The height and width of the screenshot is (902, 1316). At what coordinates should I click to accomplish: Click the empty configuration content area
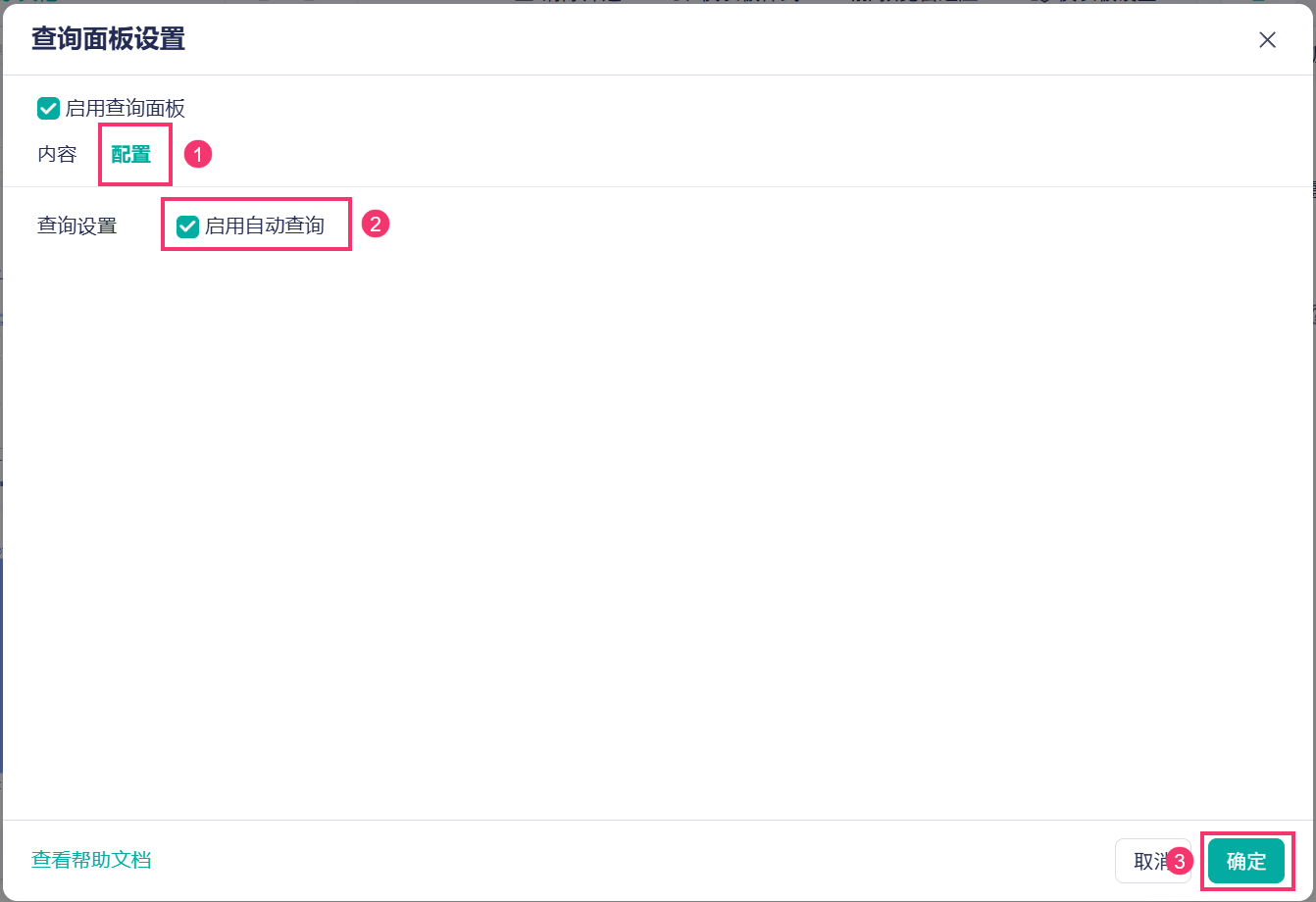(x=657, y=529)
